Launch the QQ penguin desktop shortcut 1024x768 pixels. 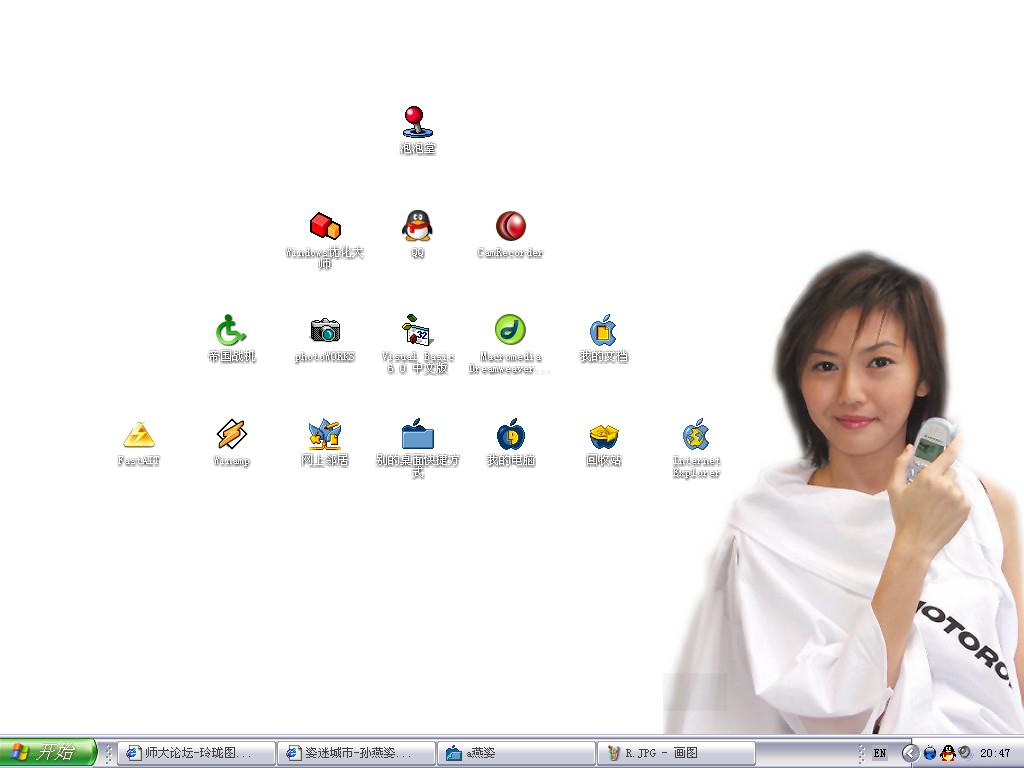click(x=417, y=227)
